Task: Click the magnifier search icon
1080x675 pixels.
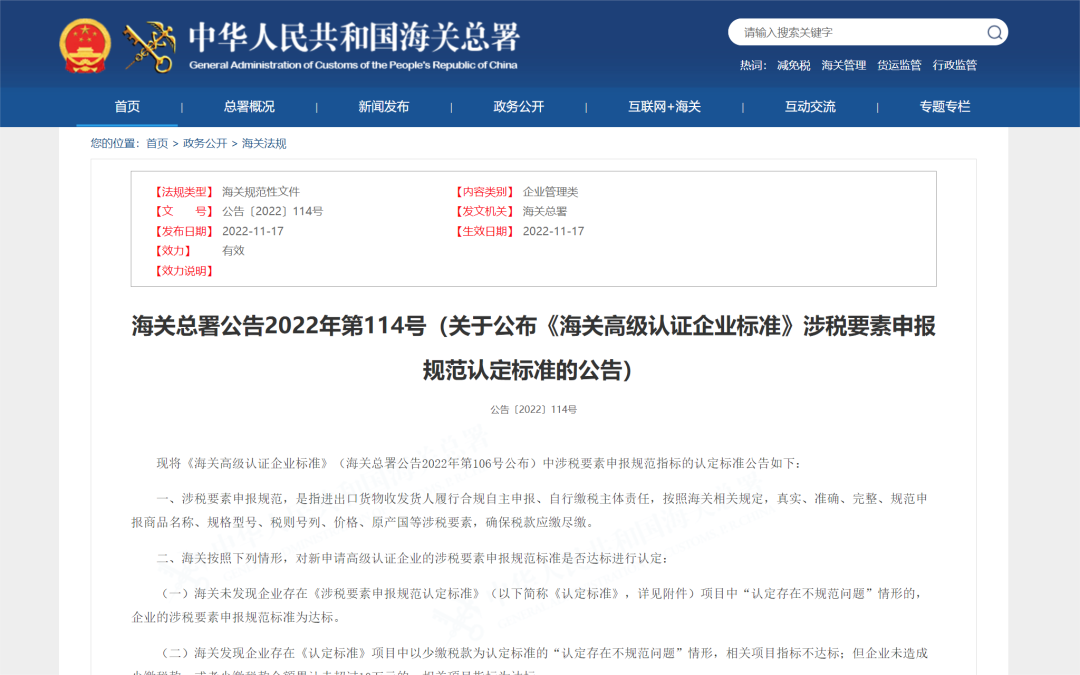Action: (x=994, y=32)
